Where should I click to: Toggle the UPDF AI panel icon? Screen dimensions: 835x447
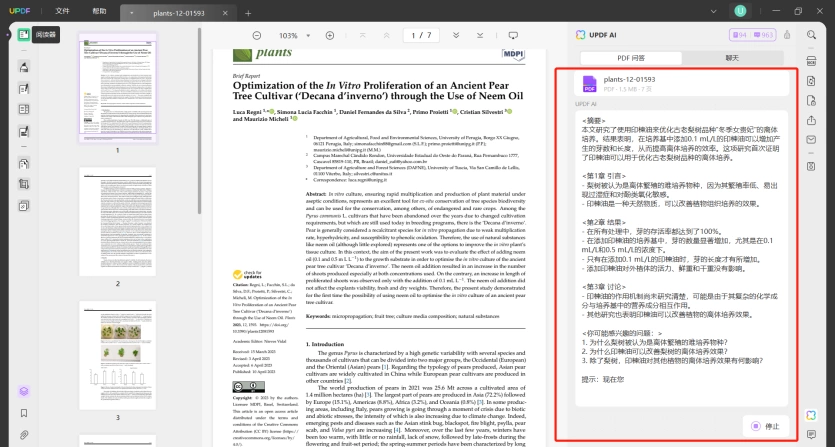811,415
